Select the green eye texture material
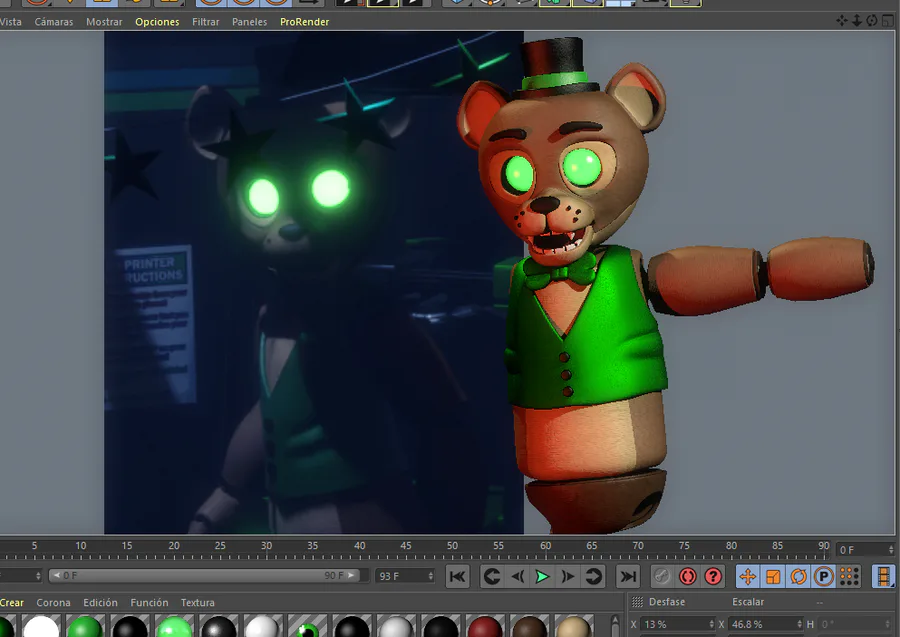The height and width of the screenshot is (637, 900). (x=308, y=626)
